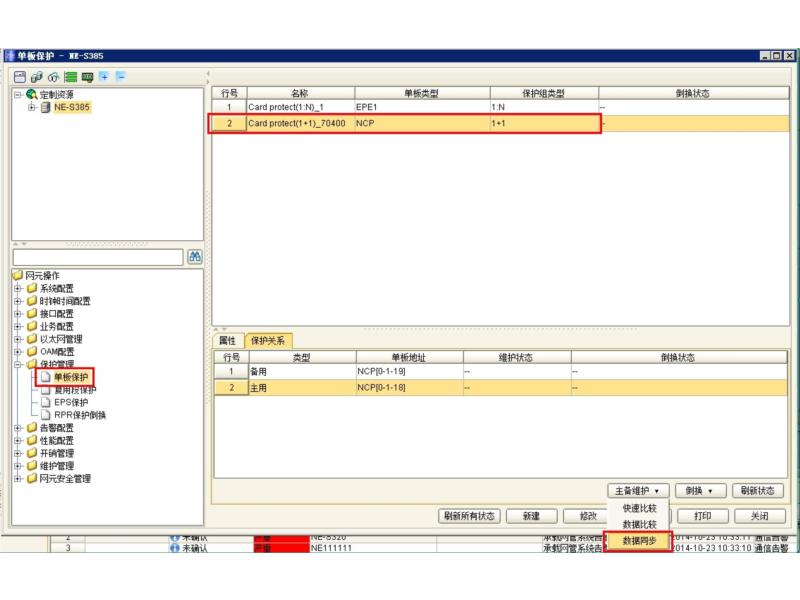Select EPS保护 in the navigation tree
This screenshot has height=600, width=800.
click(71, 402)
